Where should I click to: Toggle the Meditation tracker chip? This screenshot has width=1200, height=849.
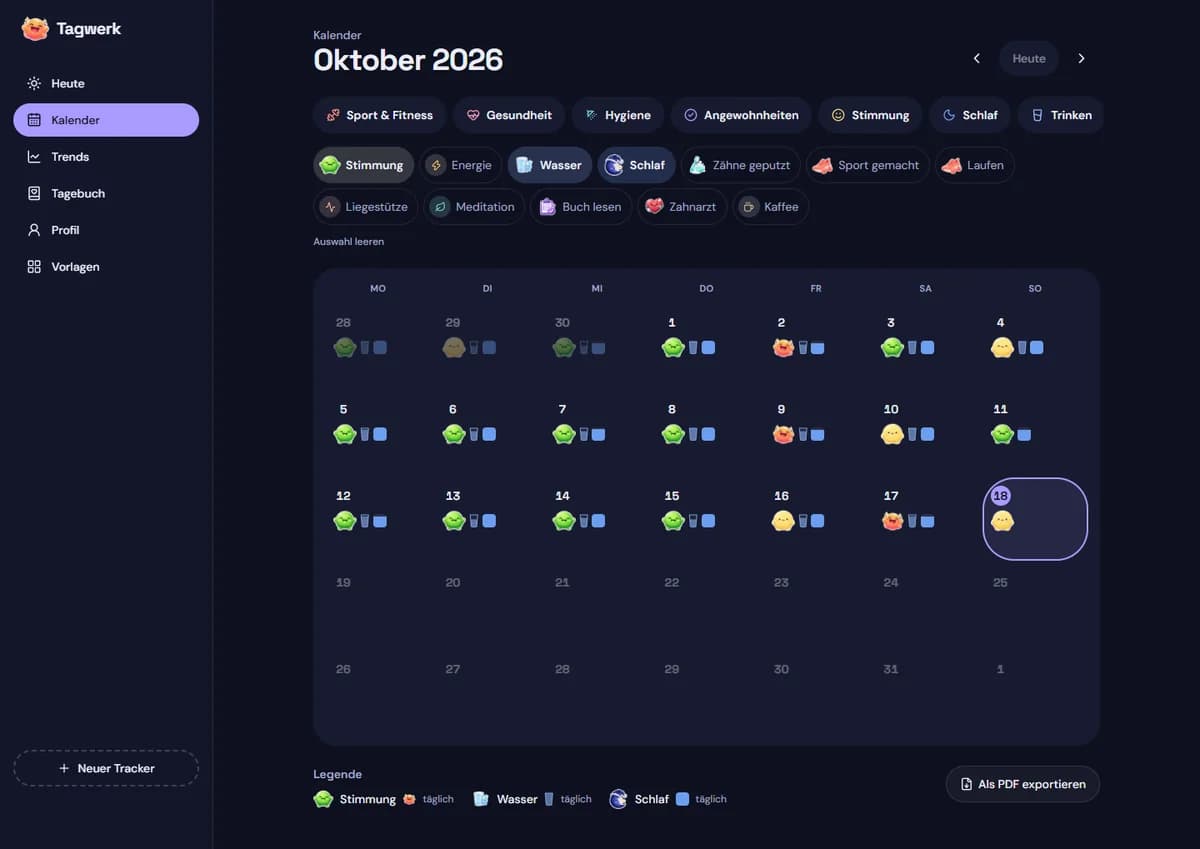(x=474, y=207)
